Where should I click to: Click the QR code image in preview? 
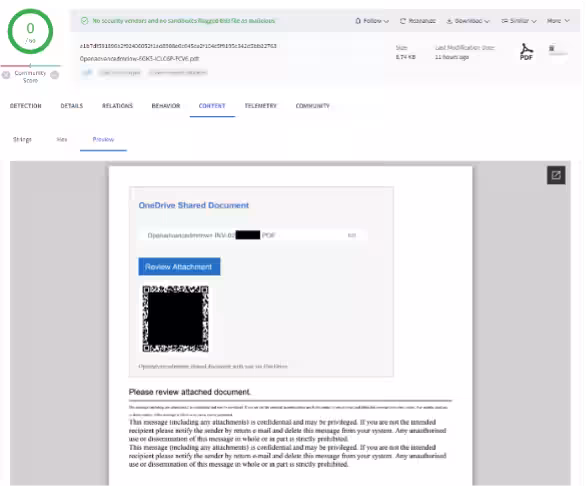175,319
